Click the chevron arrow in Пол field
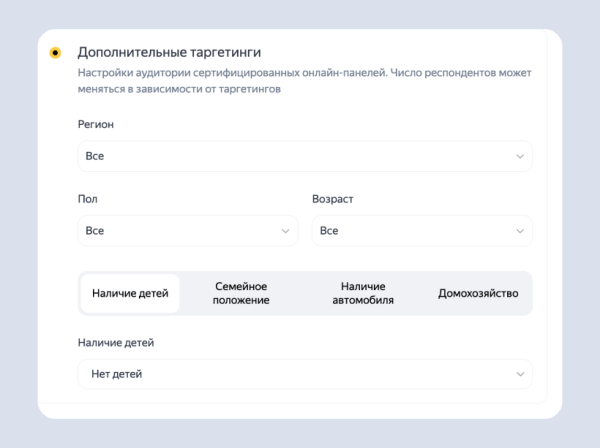The width and height of the screenshot is (600, 448). 285,231
